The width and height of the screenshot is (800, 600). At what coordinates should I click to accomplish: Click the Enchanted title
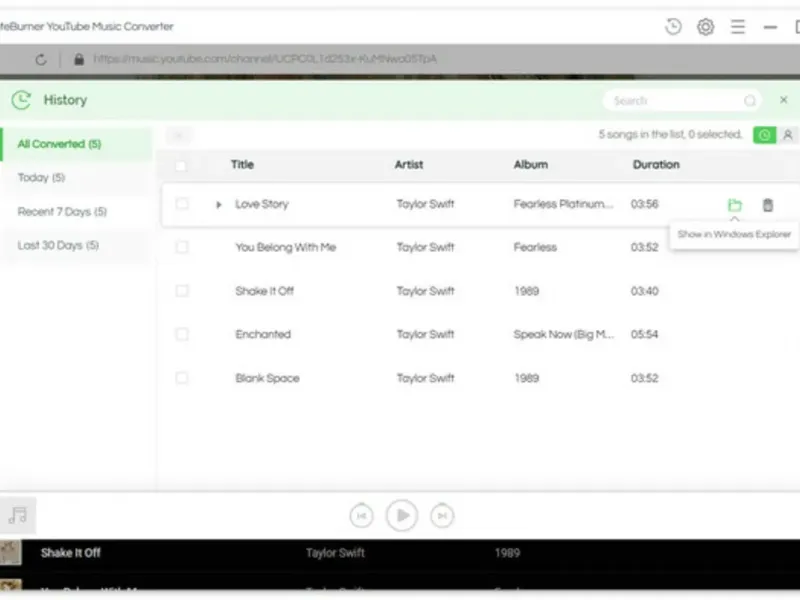click(263, 334)
